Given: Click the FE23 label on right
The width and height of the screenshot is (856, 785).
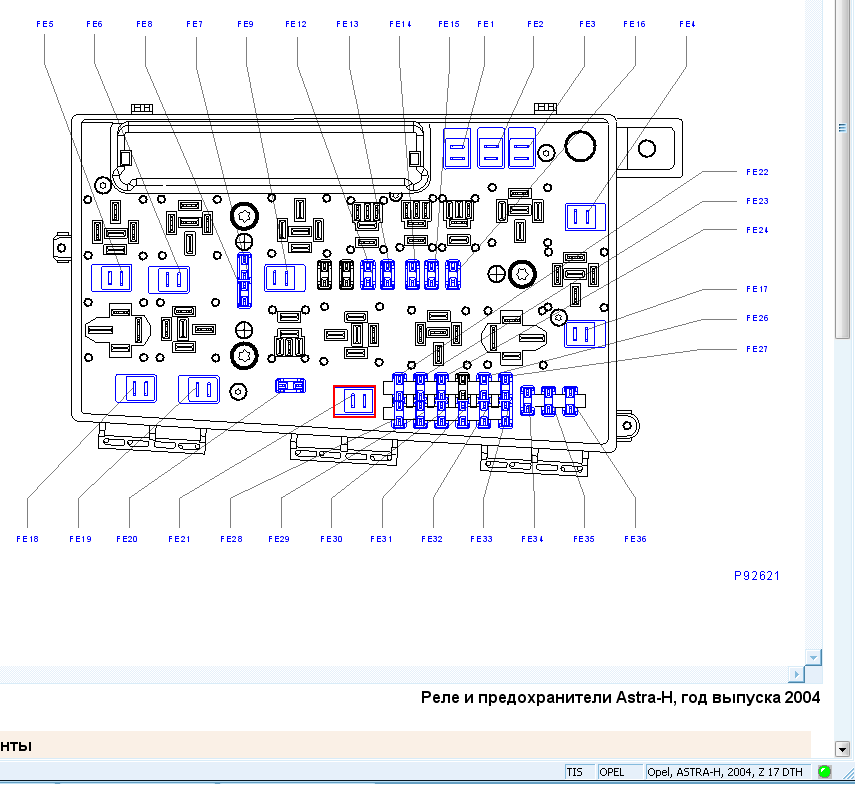Looking at the screenshot, I should coord(757,201).
